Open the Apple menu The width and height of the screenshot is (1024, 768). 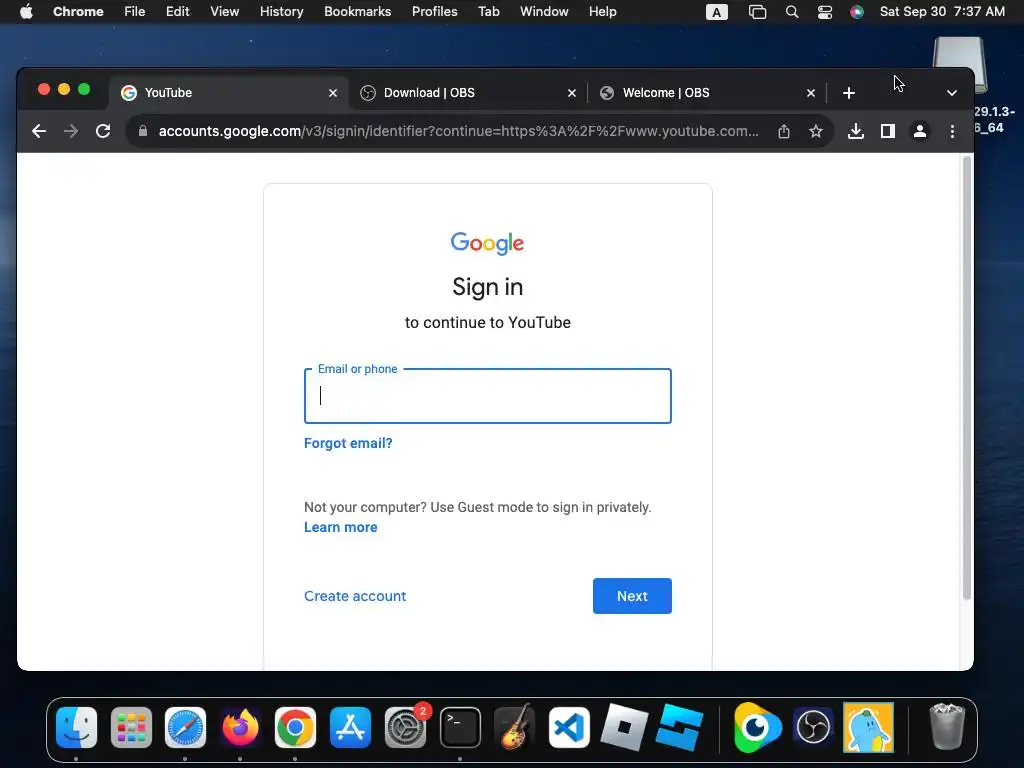coord(26,12)
